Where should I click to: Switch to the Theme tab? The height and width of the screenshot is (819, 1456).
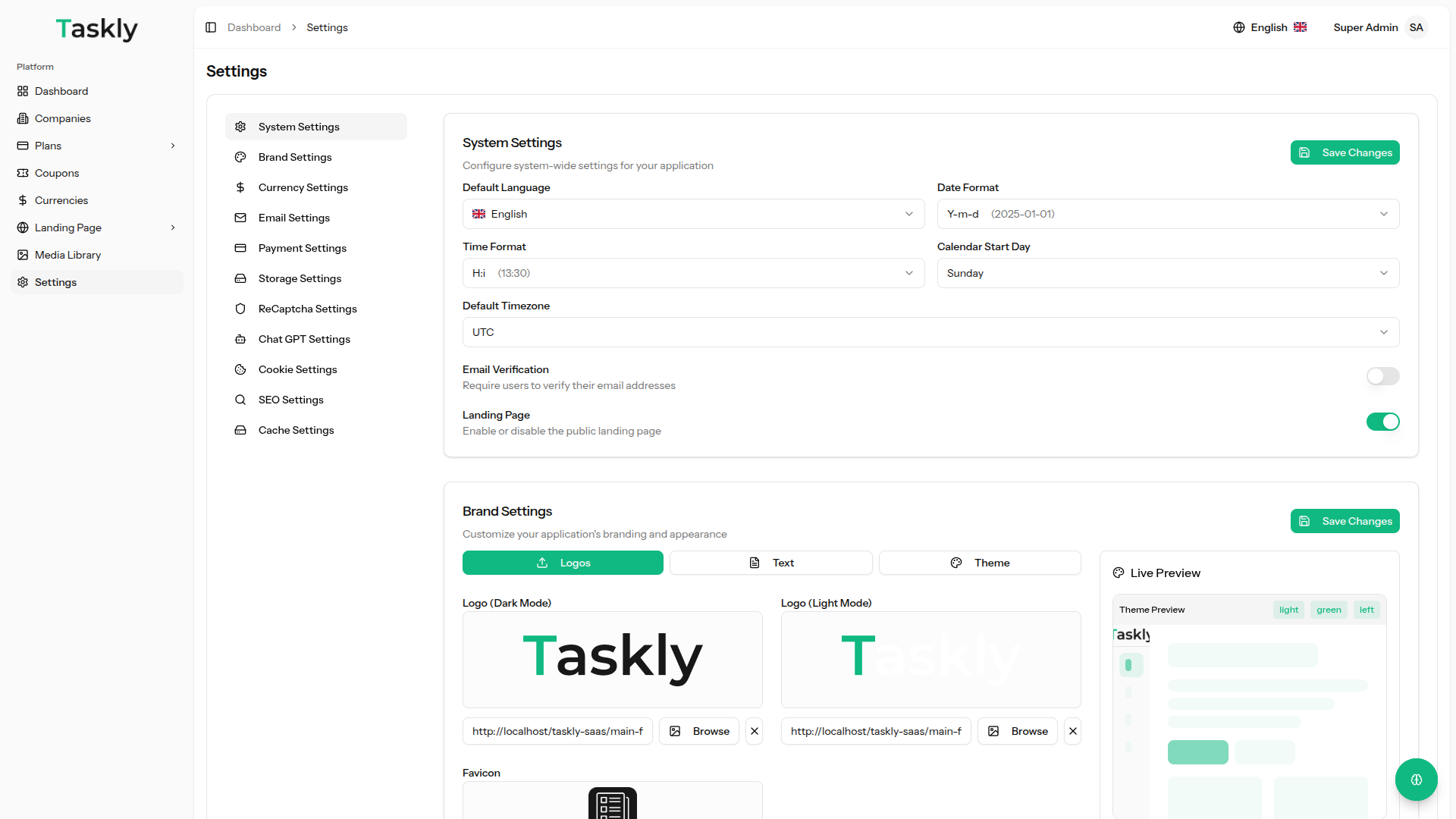pyautogui.click(x=980, y=563)
